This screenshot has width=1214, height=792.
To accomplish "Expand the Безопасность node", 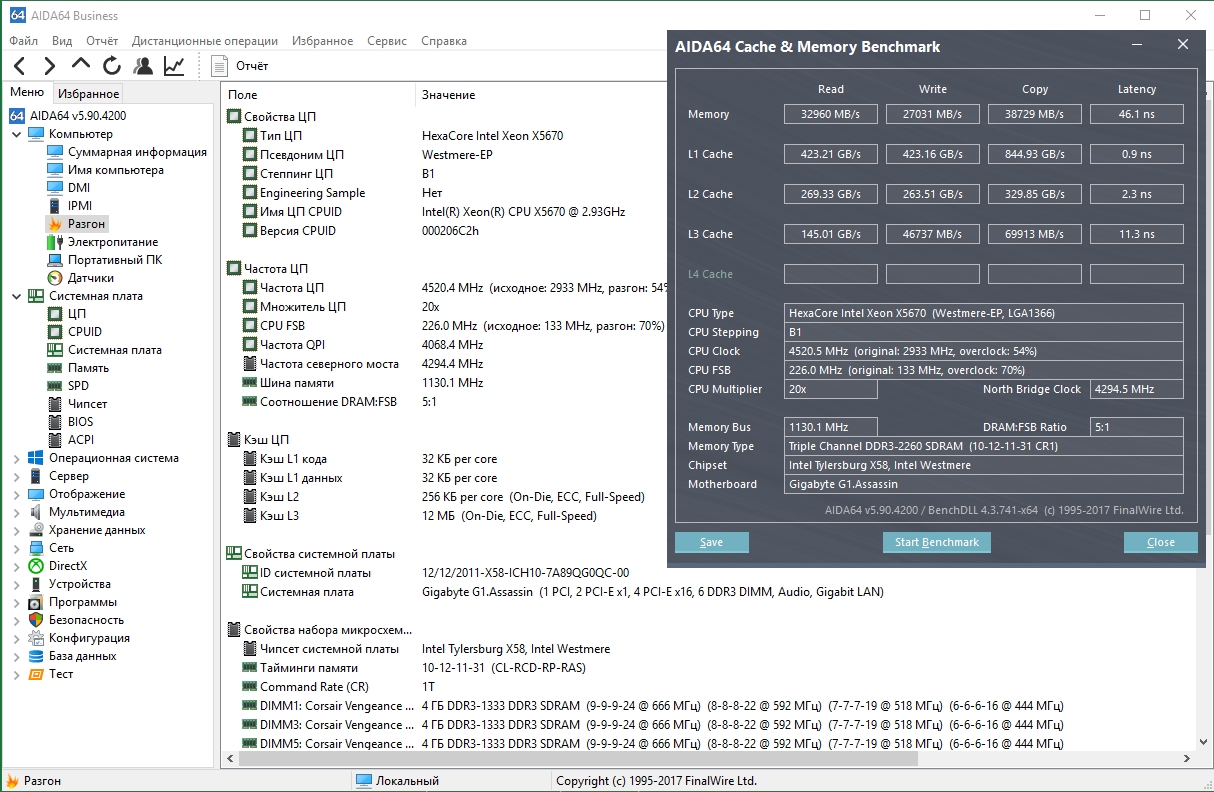I will click(17, 620).
